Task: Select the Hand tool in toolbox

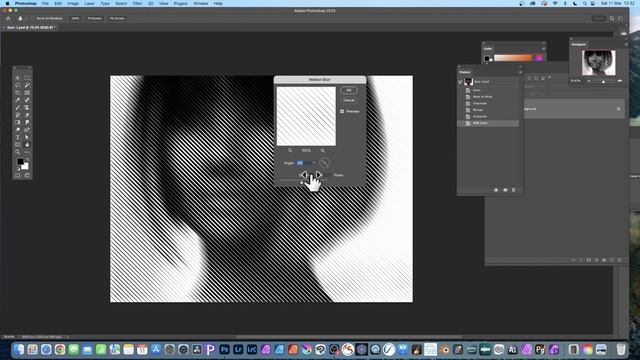Action: (27, 144)
